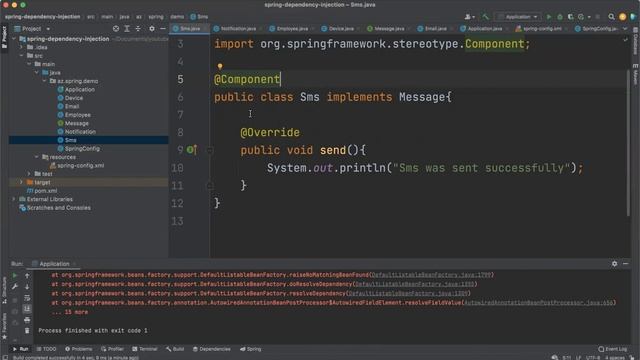Open DefaultListableBeanFactory.java link in first stack line
640x360 pixels.
431,275
